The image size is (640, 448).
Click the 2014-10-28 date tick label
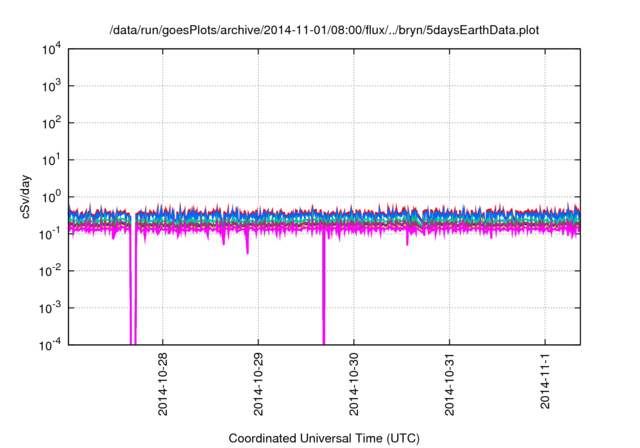click(162, 384)
